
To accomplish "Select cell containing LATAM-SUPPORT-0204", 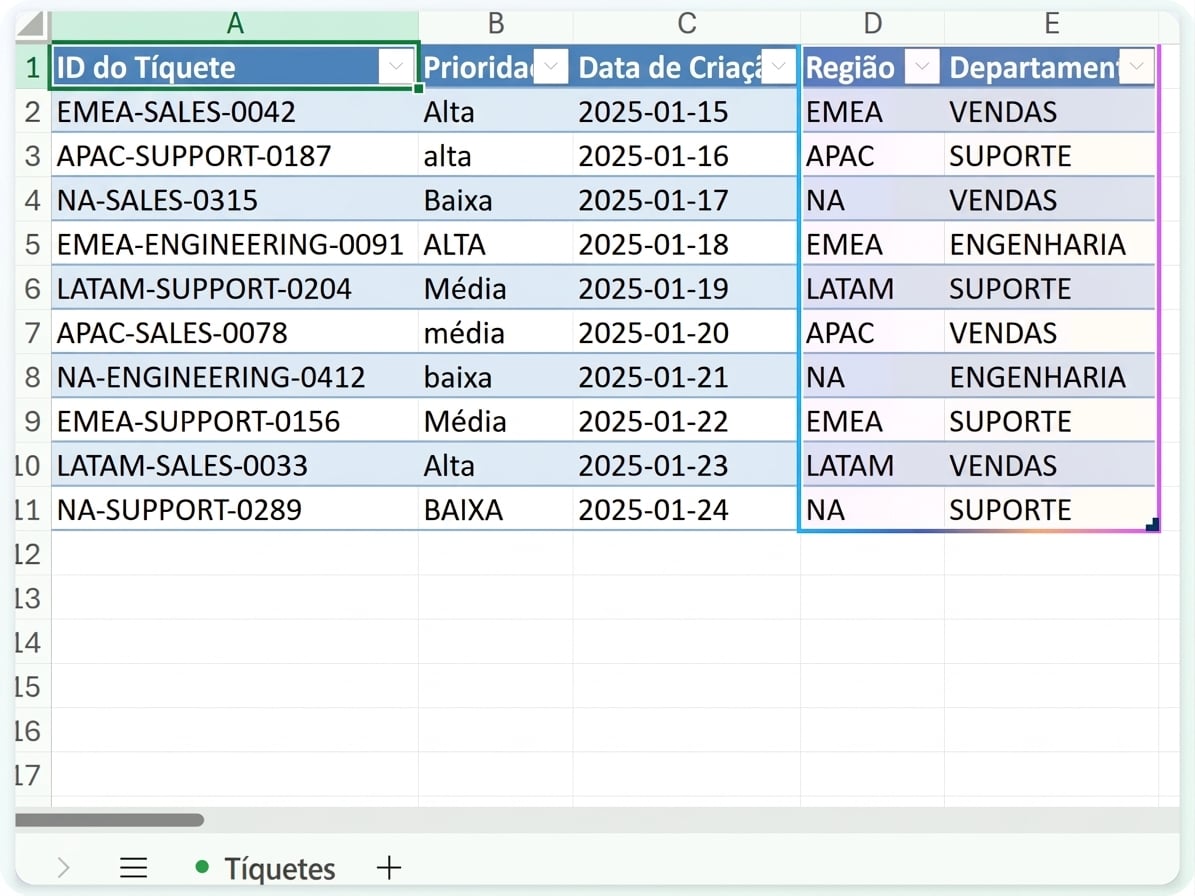I will click(235, 289).
